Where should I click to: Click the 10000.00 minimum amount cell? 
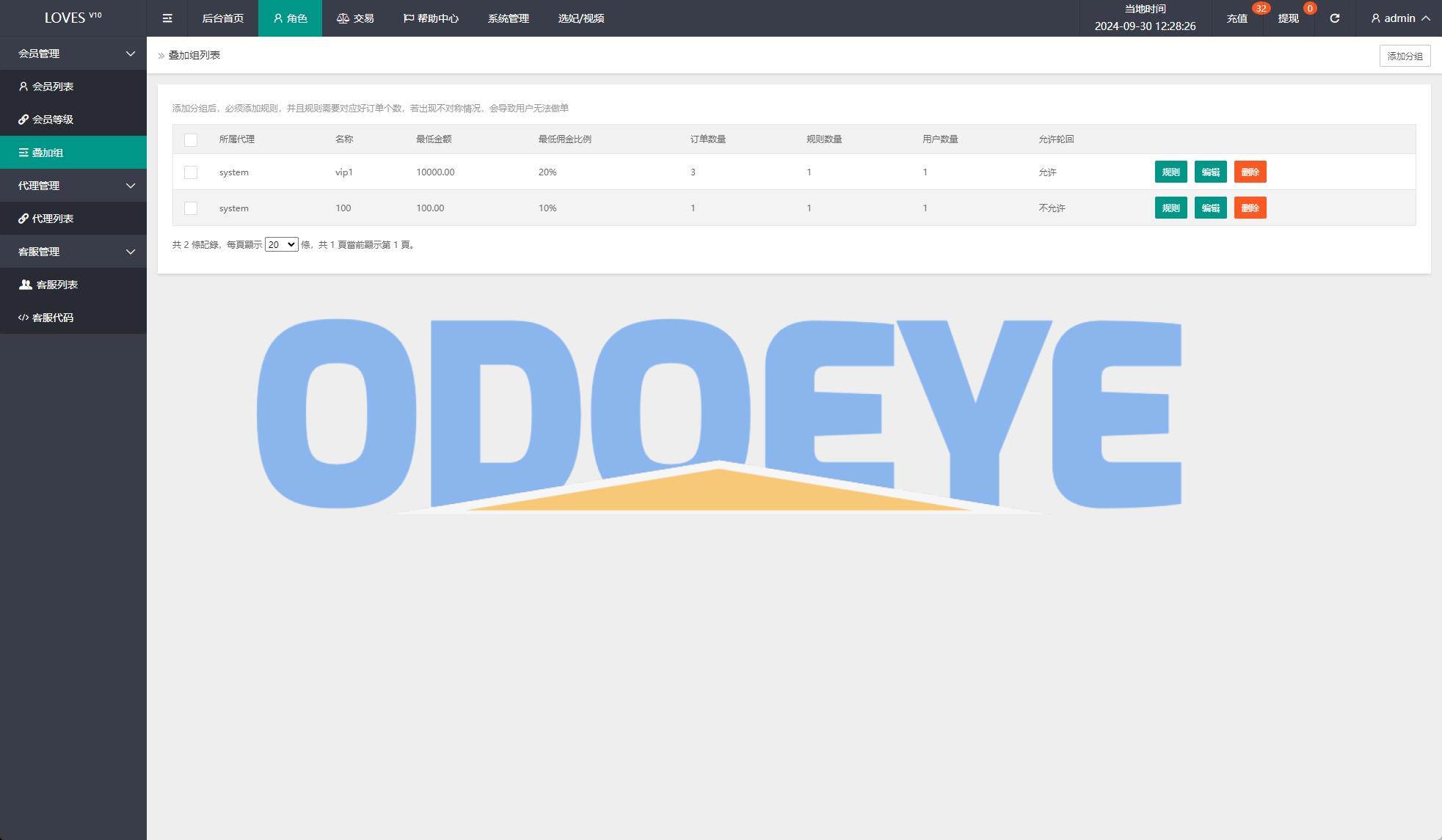pyautogui.click(x=435, y=172)
